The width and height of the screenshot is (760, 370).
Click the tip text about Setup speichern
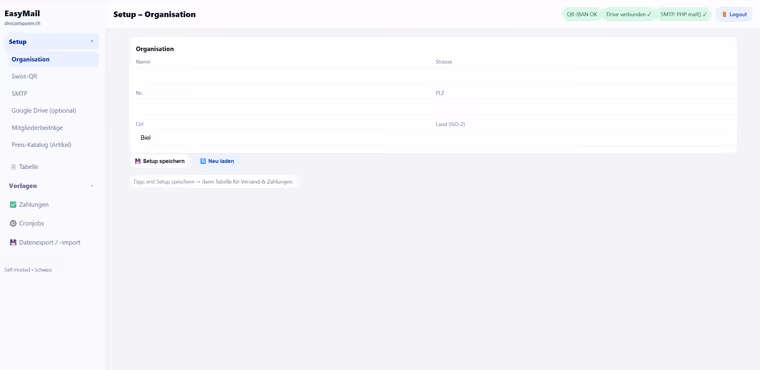click(213, 182)
